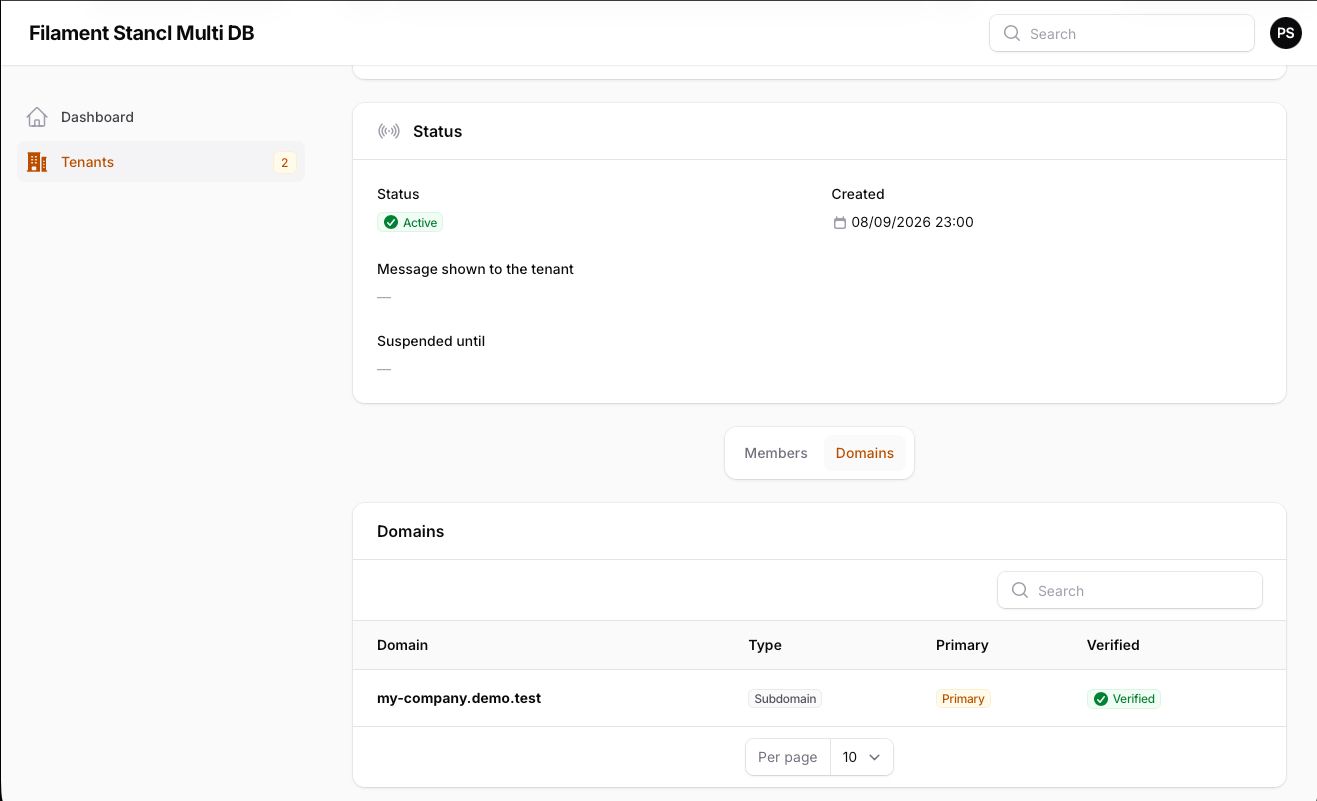Focus the global Search field

(x=1122, y=33)
